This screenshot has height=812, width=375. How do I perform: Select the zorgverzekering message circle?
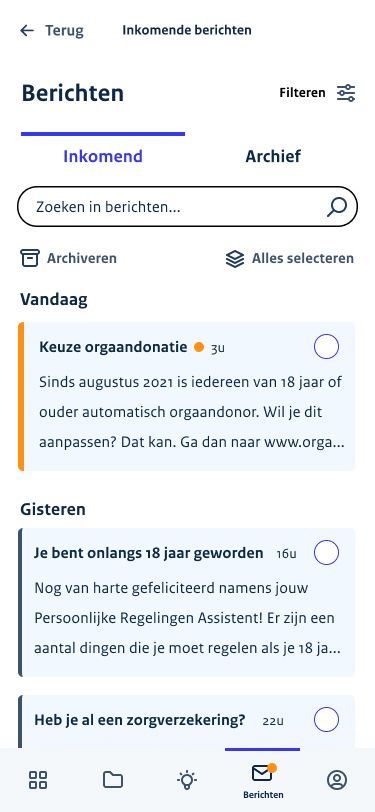(326, 720)
